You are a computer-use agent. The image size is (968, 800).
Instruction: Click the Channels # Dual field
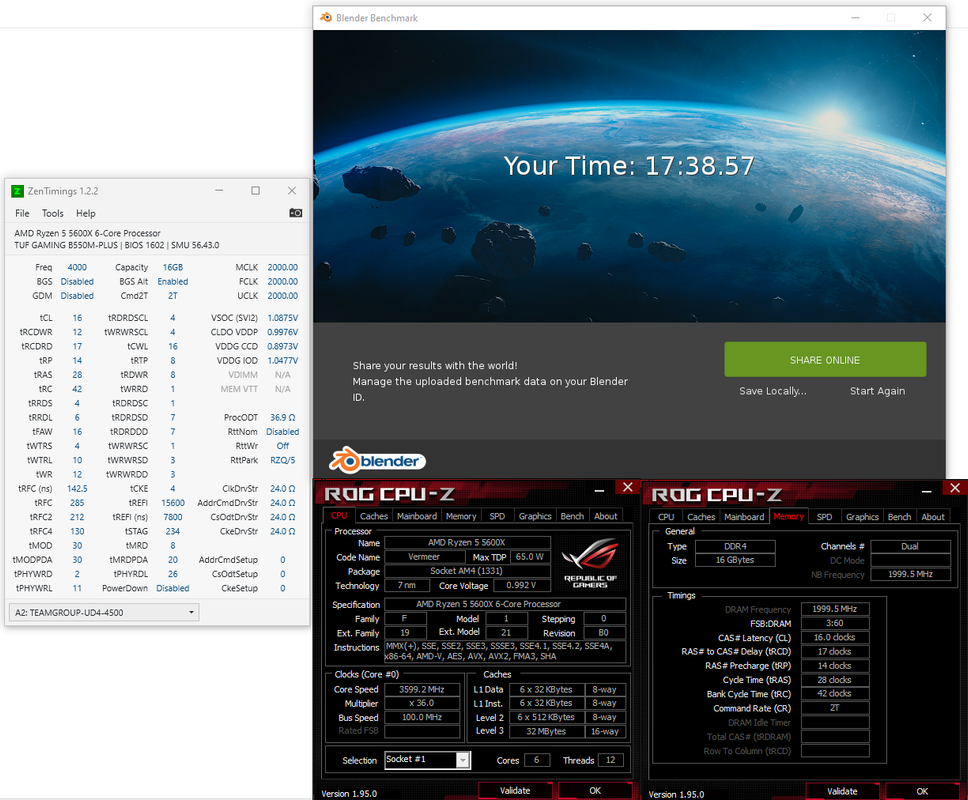click(910, 546)
